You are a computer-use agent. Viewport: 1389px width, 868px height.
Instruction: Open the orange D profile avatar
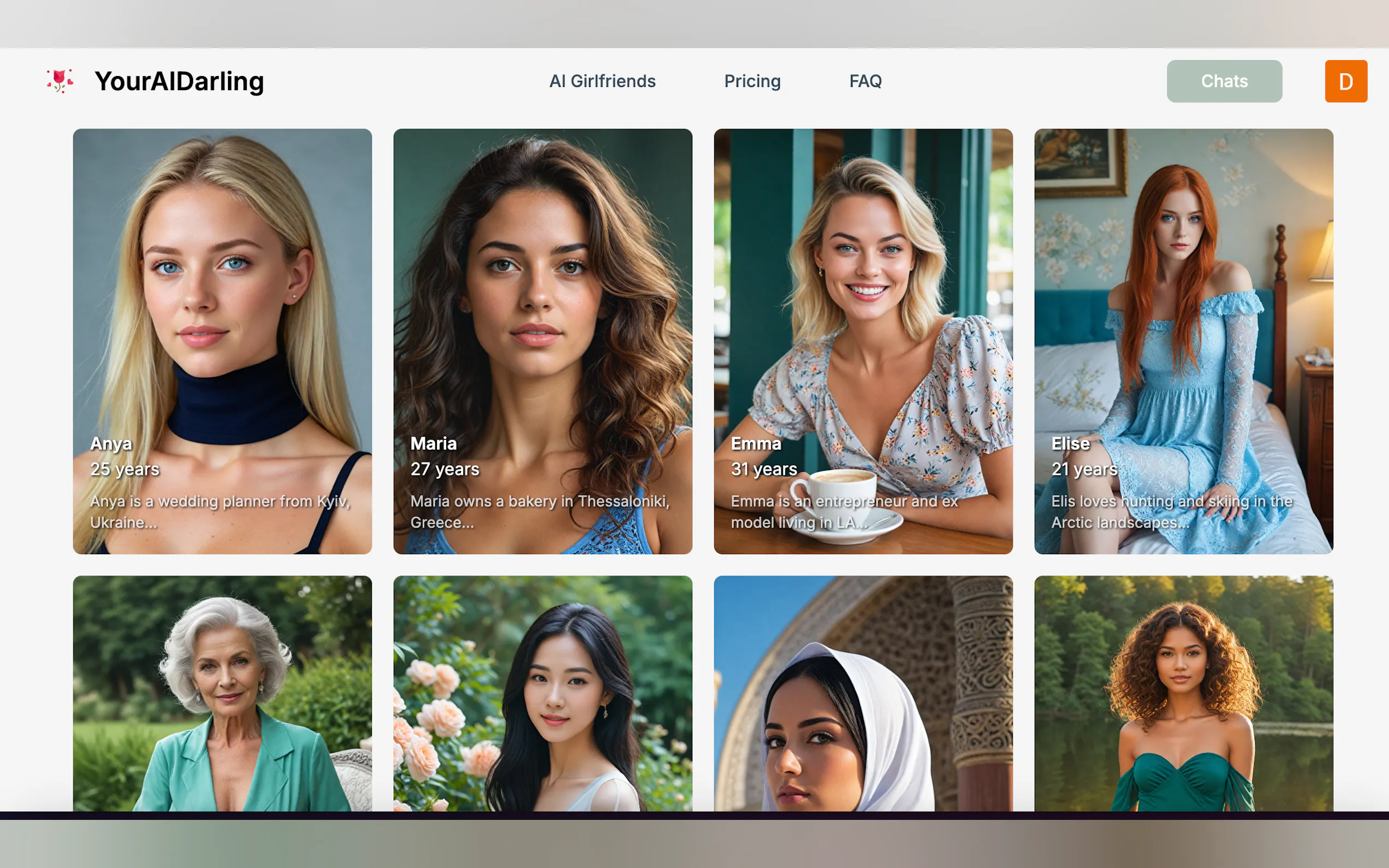(x=1345, y=81)
